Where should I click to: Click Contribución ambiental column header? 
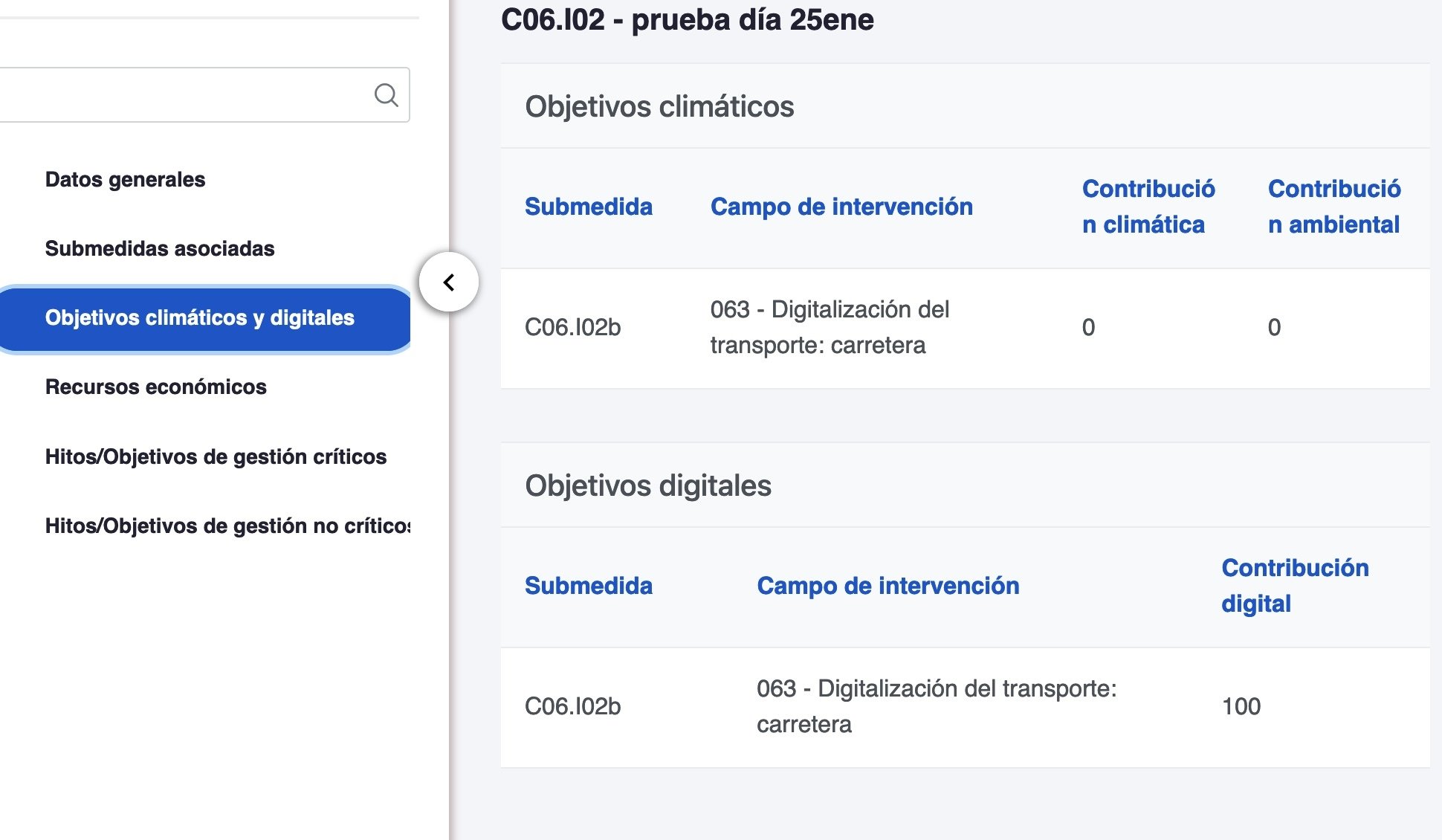[x=1333, y=207]
